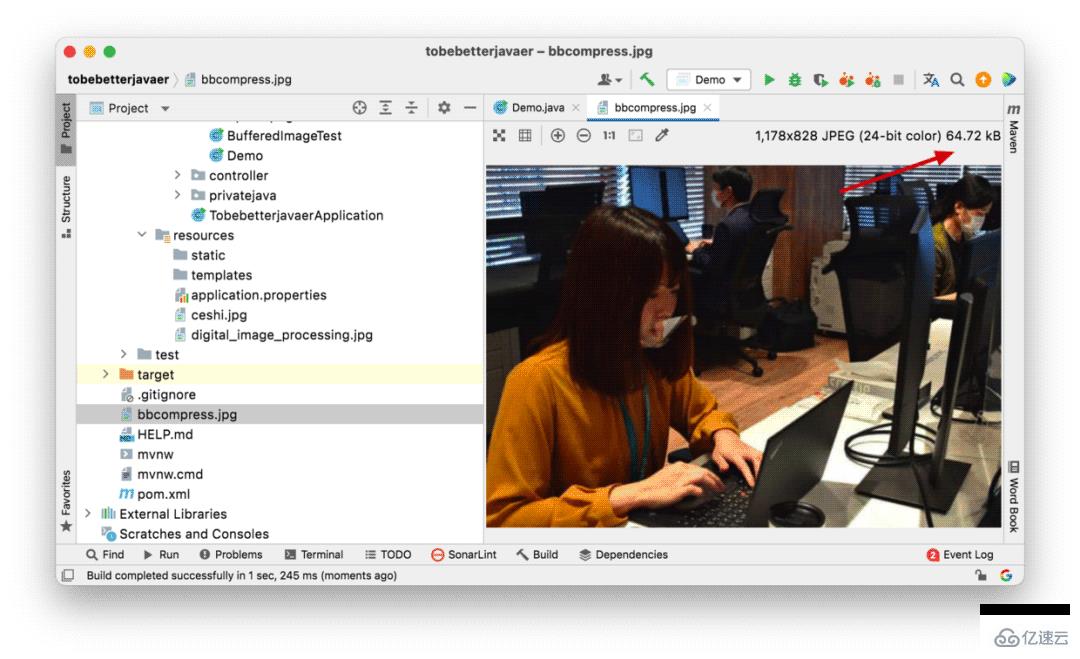Image resolution: width=1080 pixels, height=659 pixels.
Task: Open the Demo run configuration dropdown
Action: pyautogui.click(x=708, y=80)
